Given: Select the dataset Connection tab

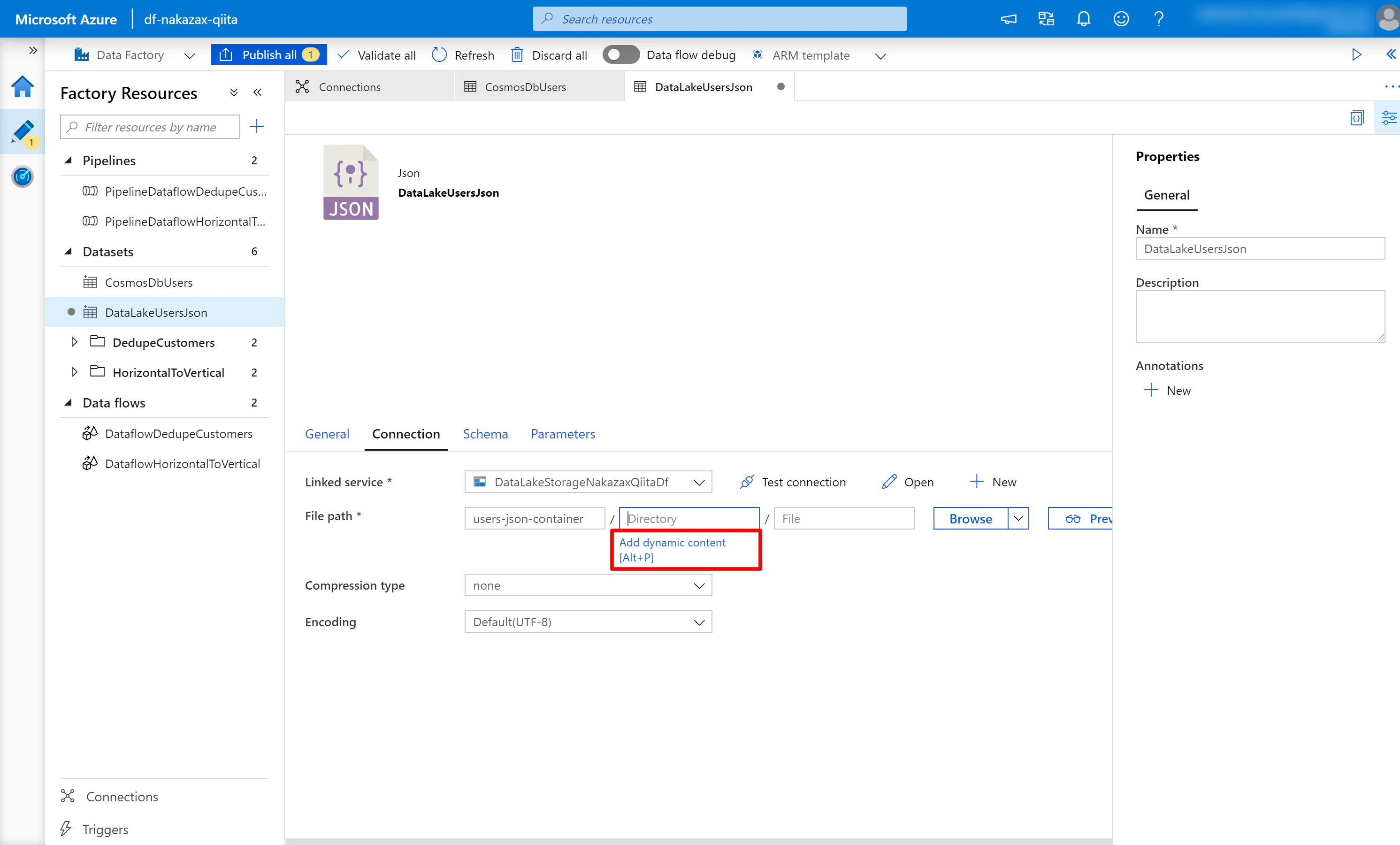Looking at the screenshot, I should click(x=405, y=434).
